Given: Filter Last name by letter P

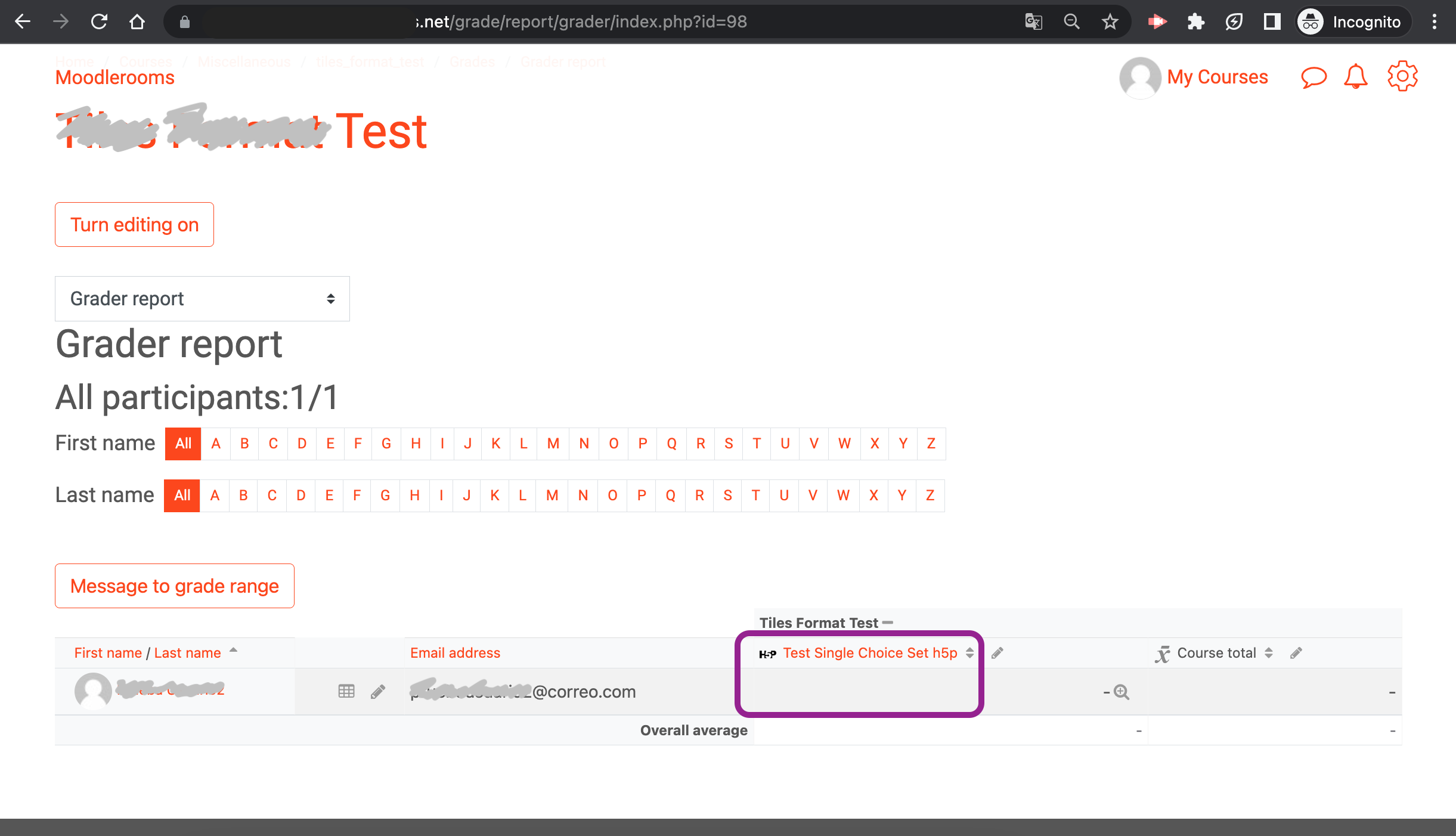Looking at the screenshot, I should pyautogui.click(x=642, y=496).
